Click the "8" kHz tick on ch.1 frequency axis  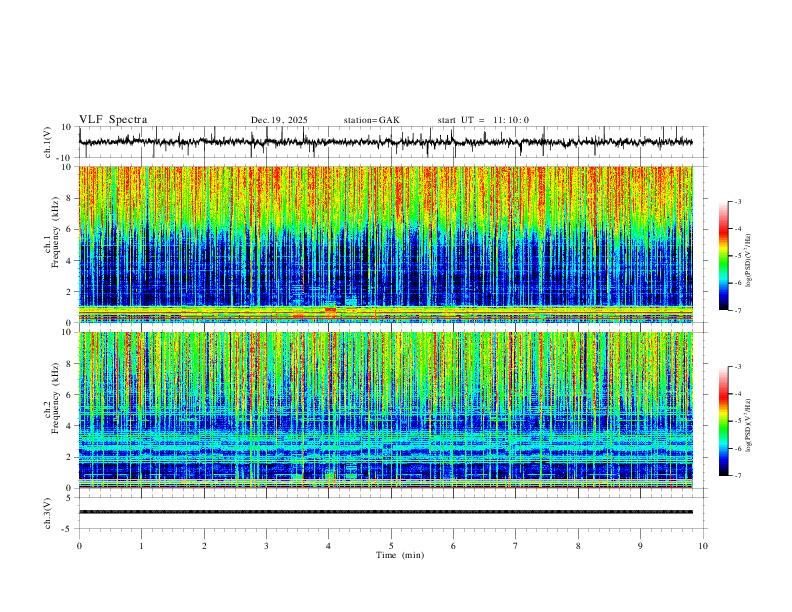69,198
